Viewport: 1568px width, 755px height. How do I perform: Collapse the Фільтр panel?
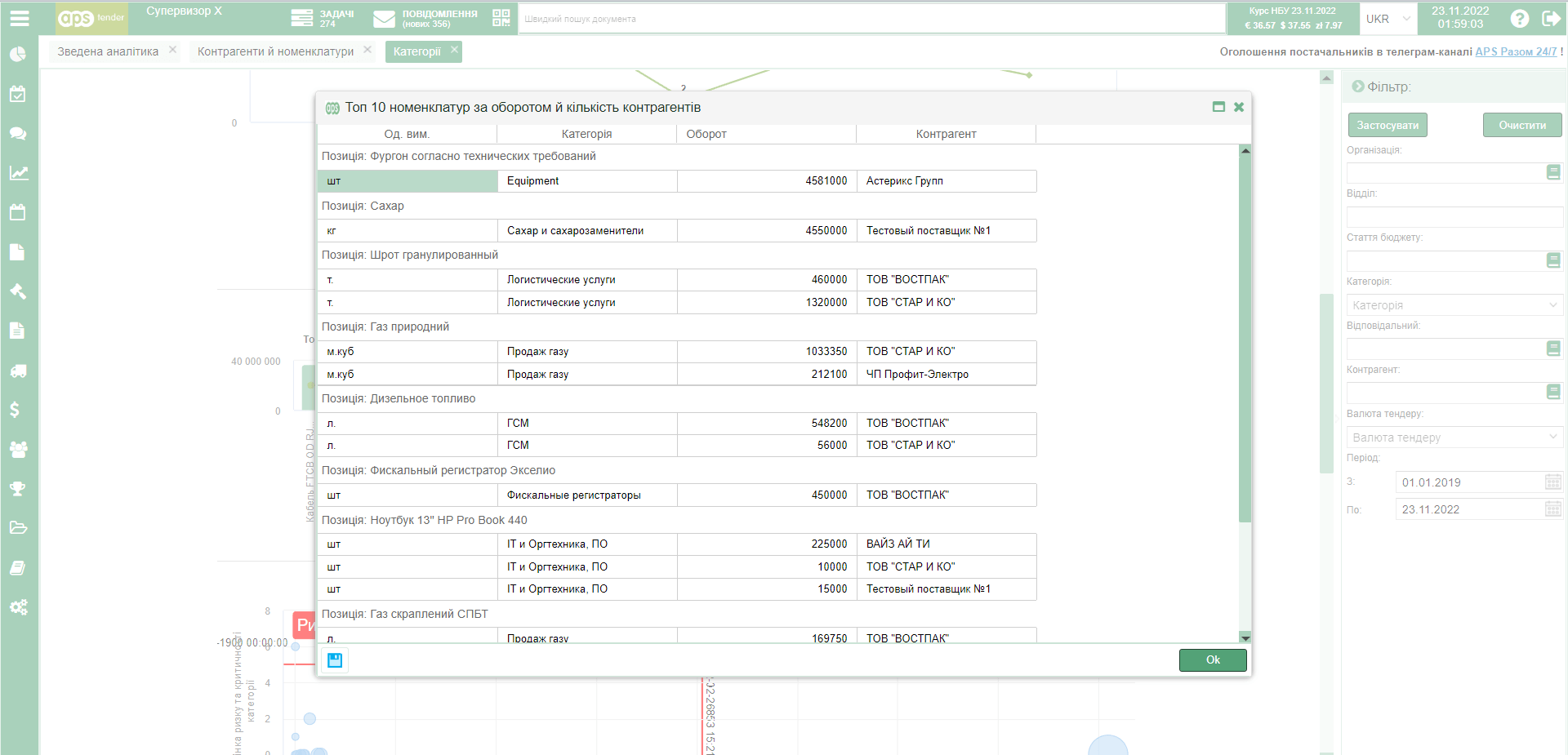click(x=1358, y=87)
